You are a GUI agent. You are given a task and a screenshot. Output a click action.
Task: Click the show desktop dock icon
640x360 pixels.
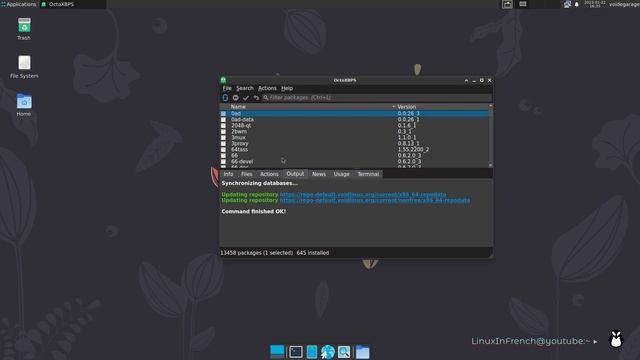pos(277,351)
